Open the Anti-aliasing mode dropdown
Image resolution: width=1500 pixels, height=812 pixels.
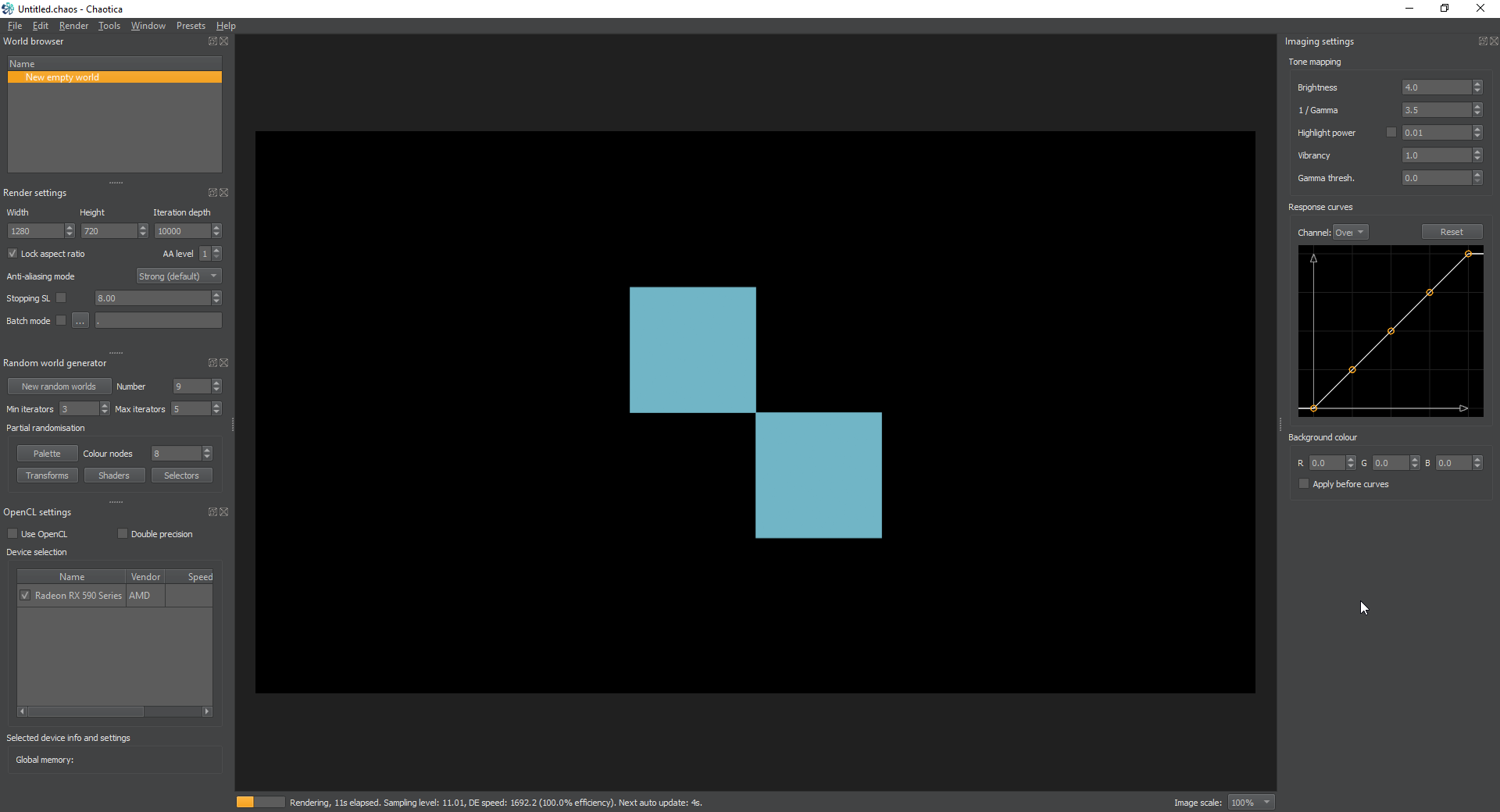point(179,276)
